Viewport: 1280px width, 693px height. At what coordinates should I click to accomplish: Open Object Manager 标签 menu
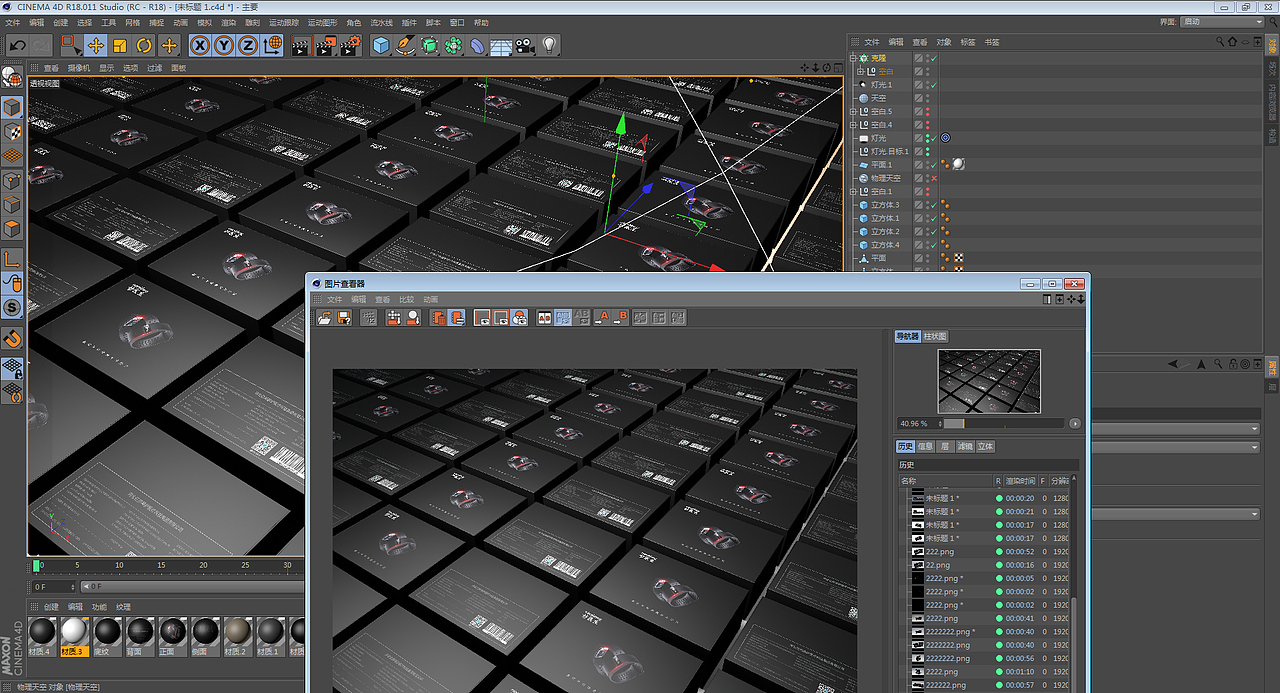(968, 42)
